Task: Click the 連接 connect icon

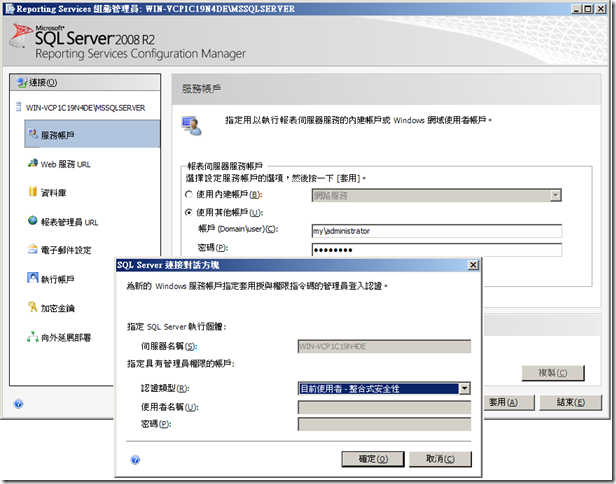Action: click(x=22, y=82)
